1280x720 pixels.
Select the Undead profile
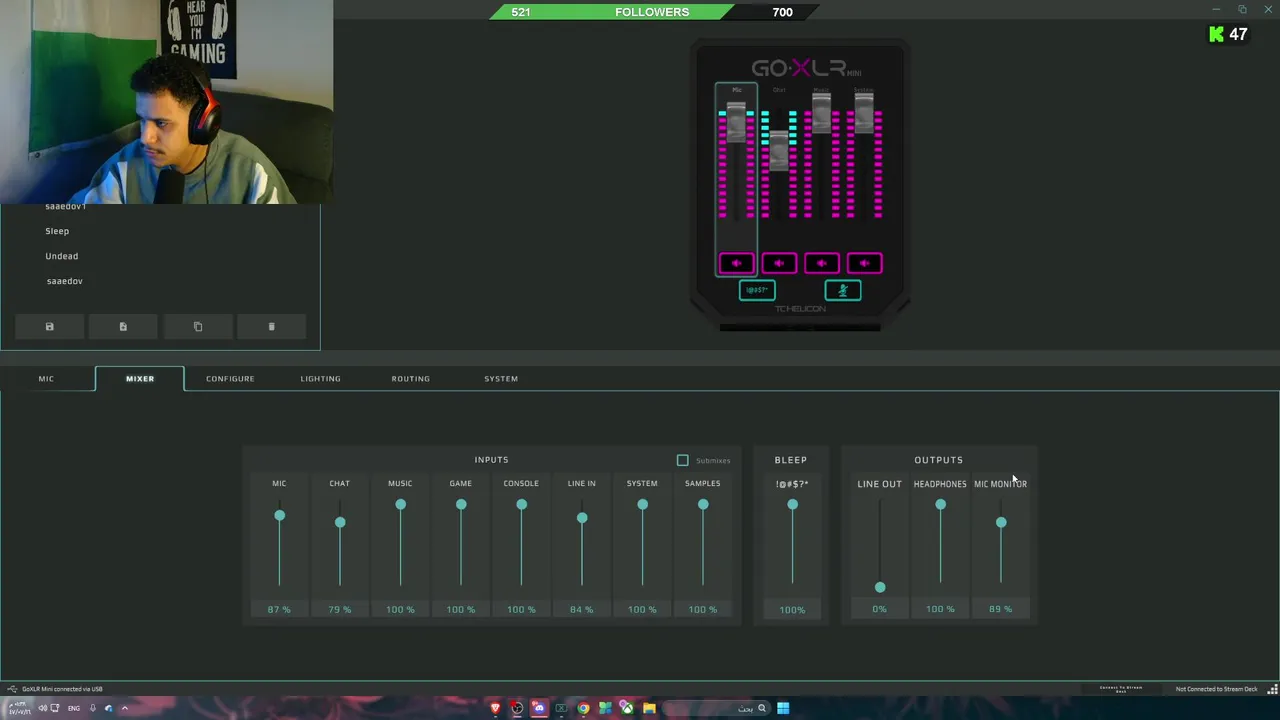[62, 256]
